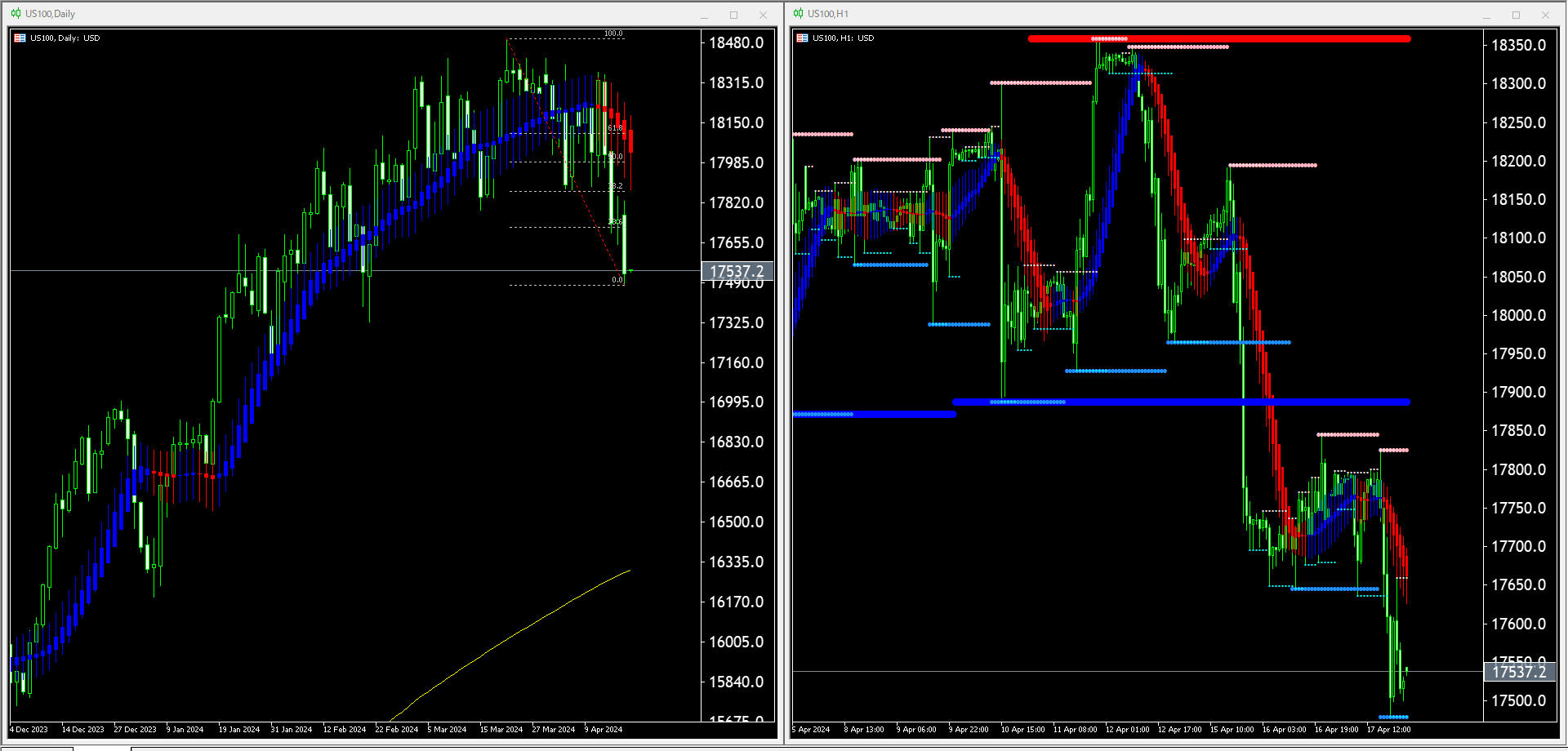The height and width of the screenshot is (751, 1568).
Task: Maximize the US100,Daily chart window
Action: pyautogui.click(x=733, y=15)
